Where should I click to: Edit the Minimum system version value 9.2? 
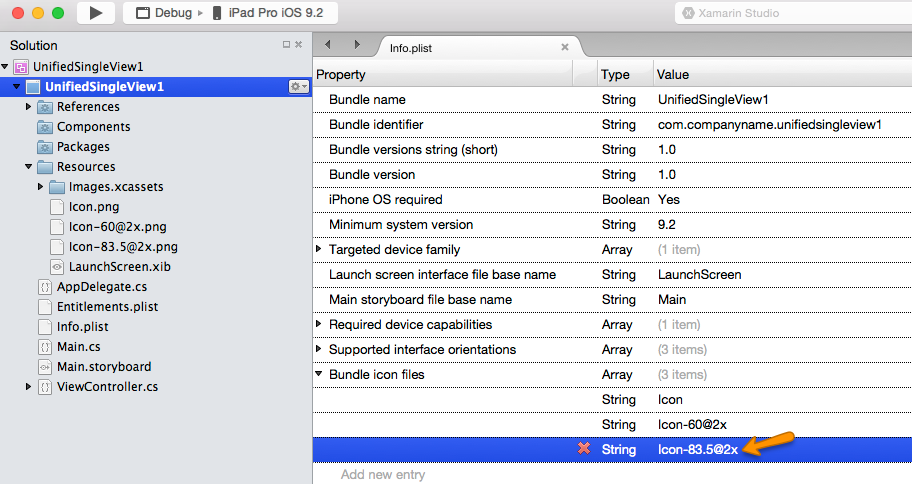667,225
